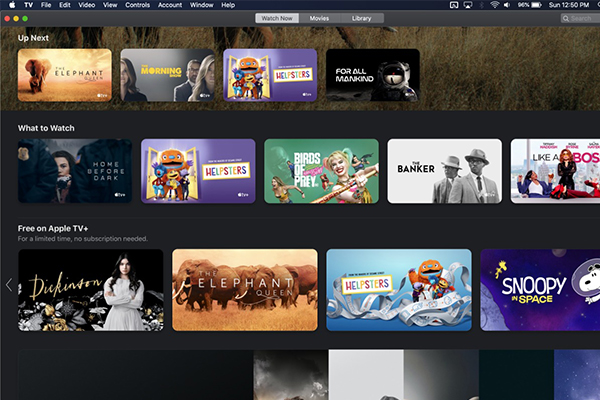
Task: Open the View menu
Action: click(110, 5)
